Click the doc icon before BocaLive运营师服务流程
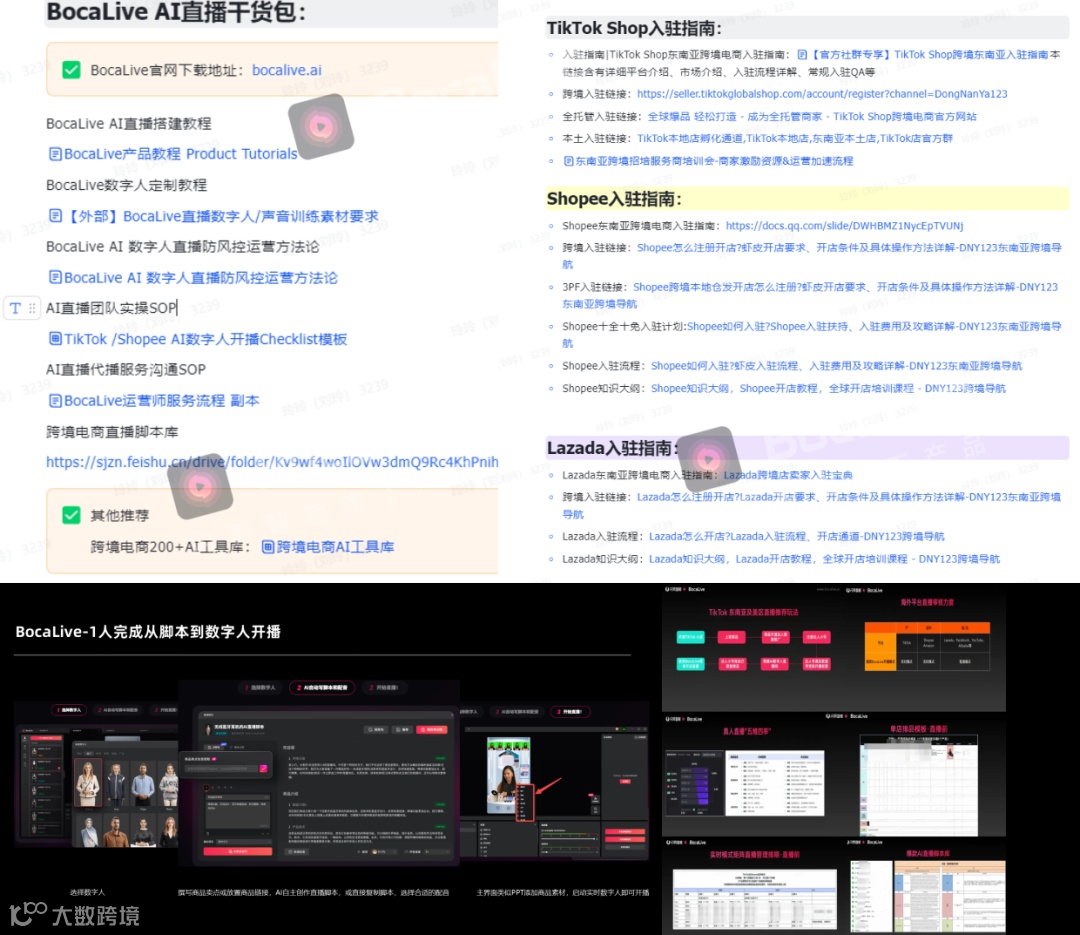 (x=55, y=400)
